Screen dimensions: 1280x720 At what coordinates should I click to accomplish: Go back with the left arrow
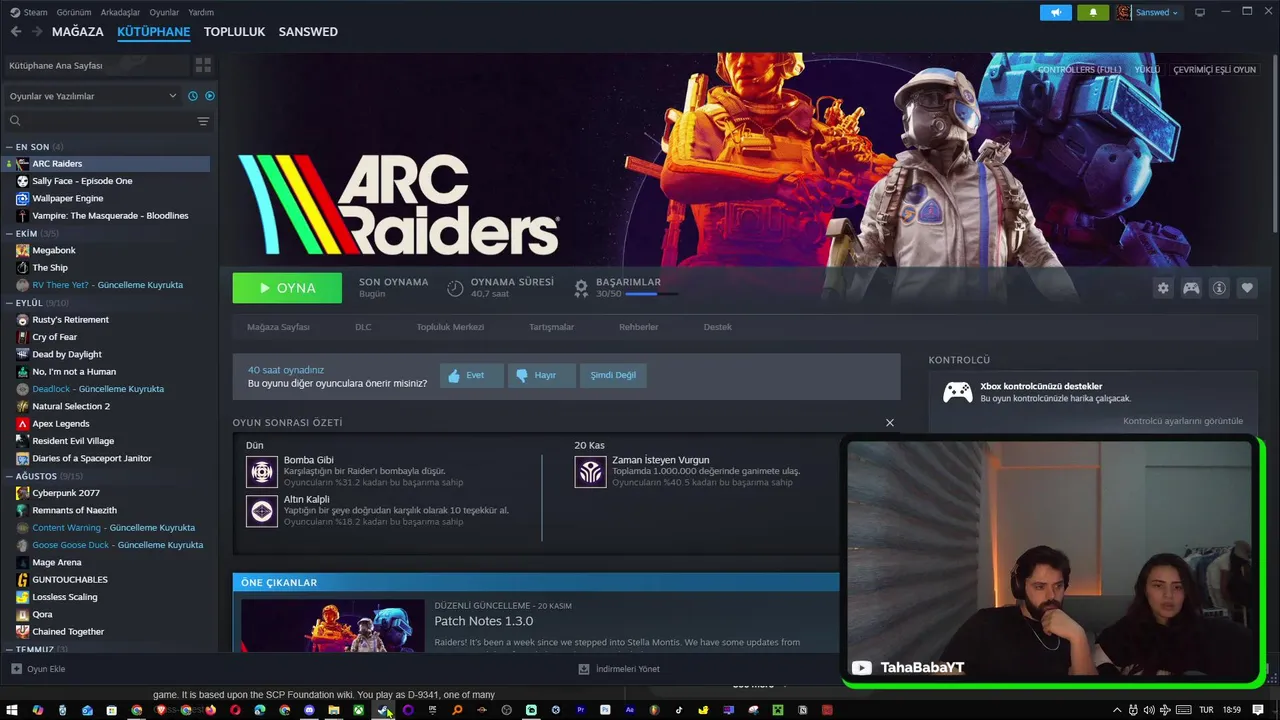coord(16,32)
